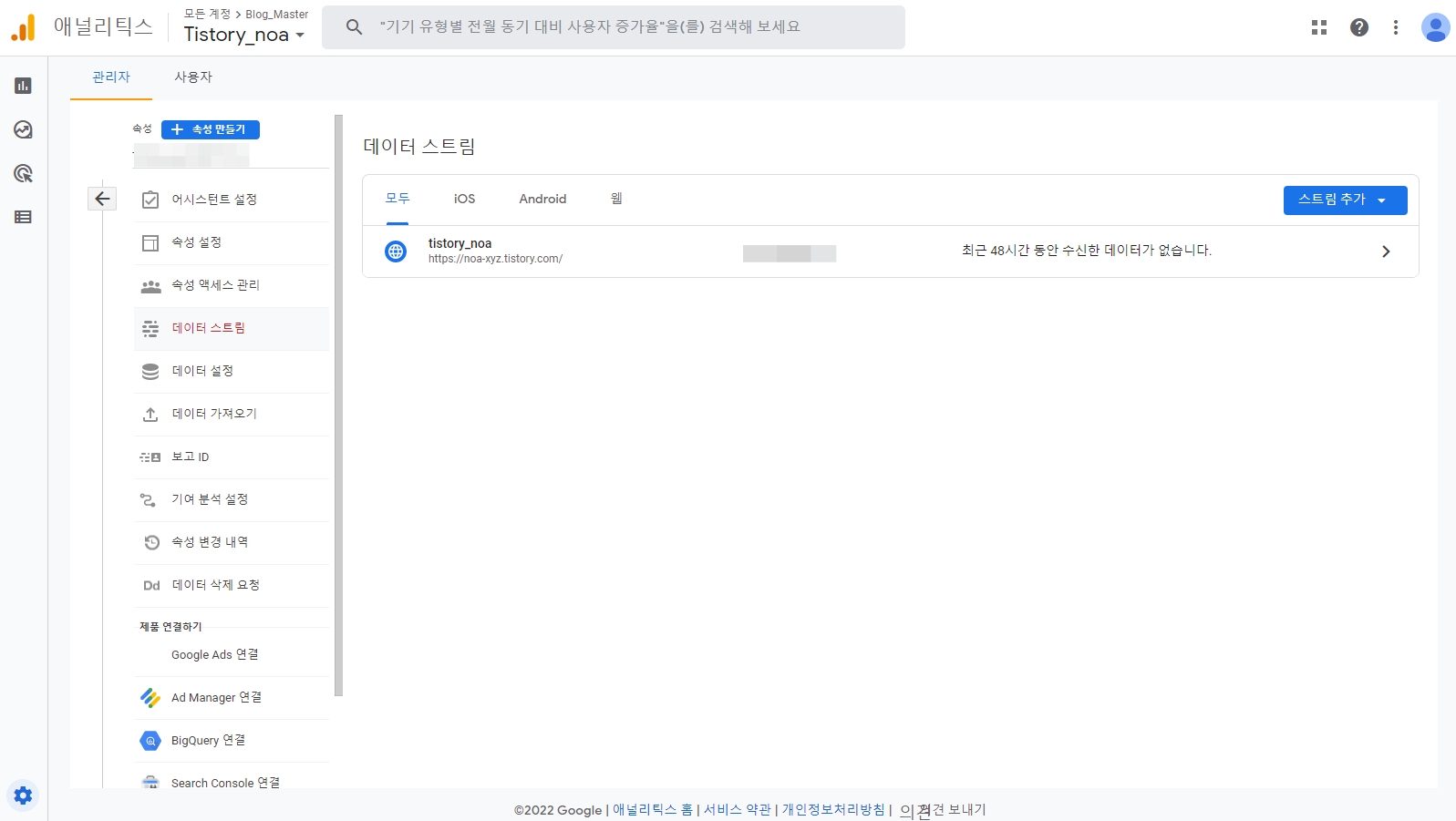
Task: Expand tistory_noa stream details chevron
Action: (1386, 251)
